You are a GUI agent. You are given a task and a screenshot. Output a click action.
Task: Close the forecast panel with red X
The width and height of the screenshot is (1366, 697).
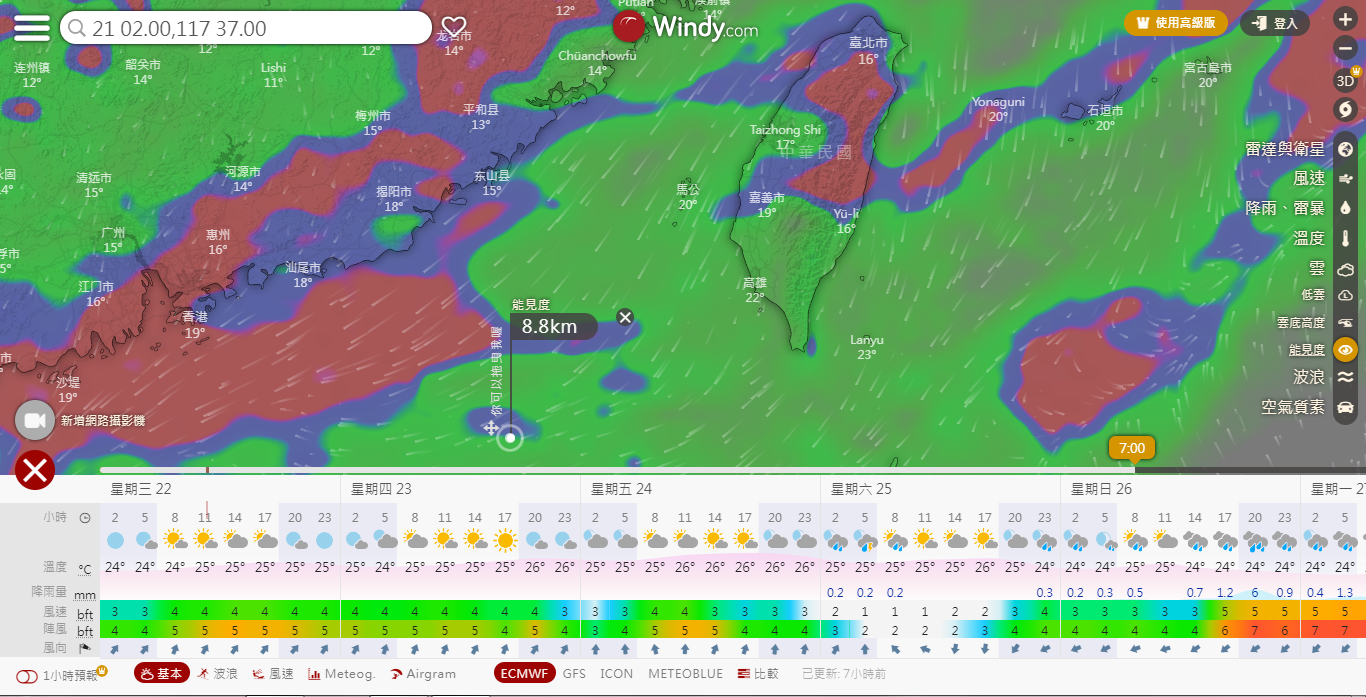coord(34,469)
